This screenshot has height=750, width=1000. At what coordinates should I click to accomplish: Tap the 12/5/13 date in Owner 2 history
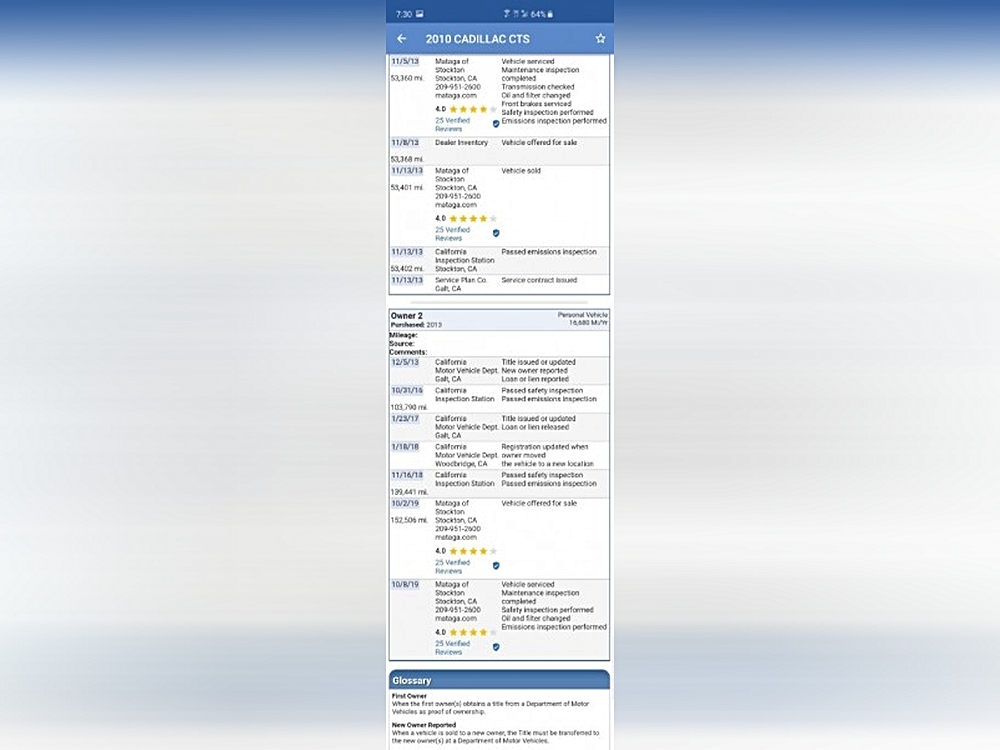pyautogui.click(x=405, y=362)
